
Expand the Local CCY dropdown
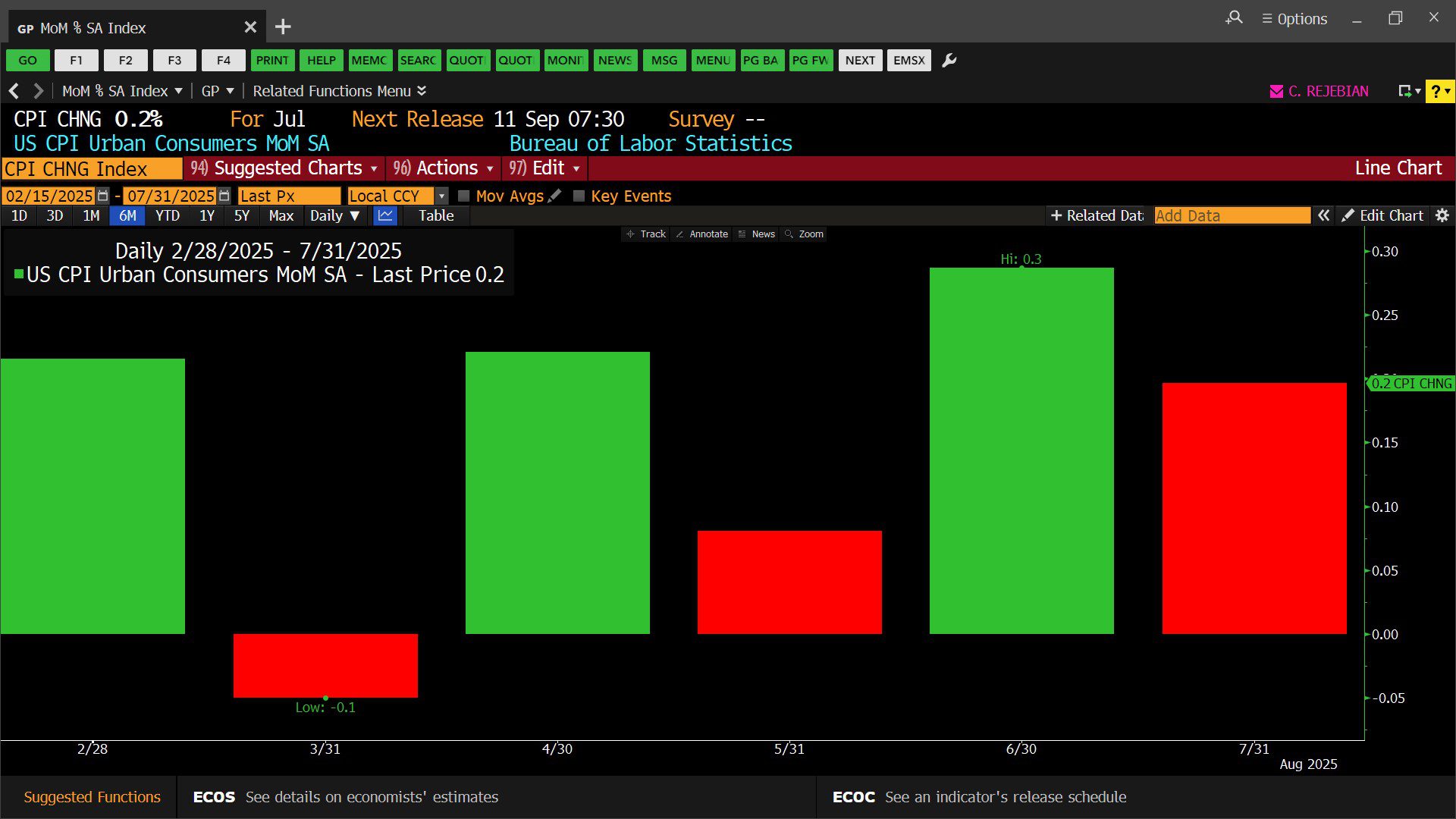click(441, 196)
